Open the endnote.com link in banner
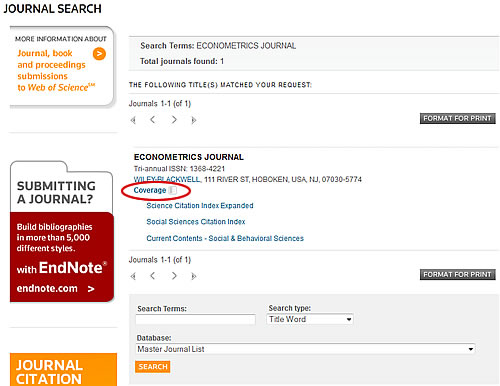 pos(56,288)
